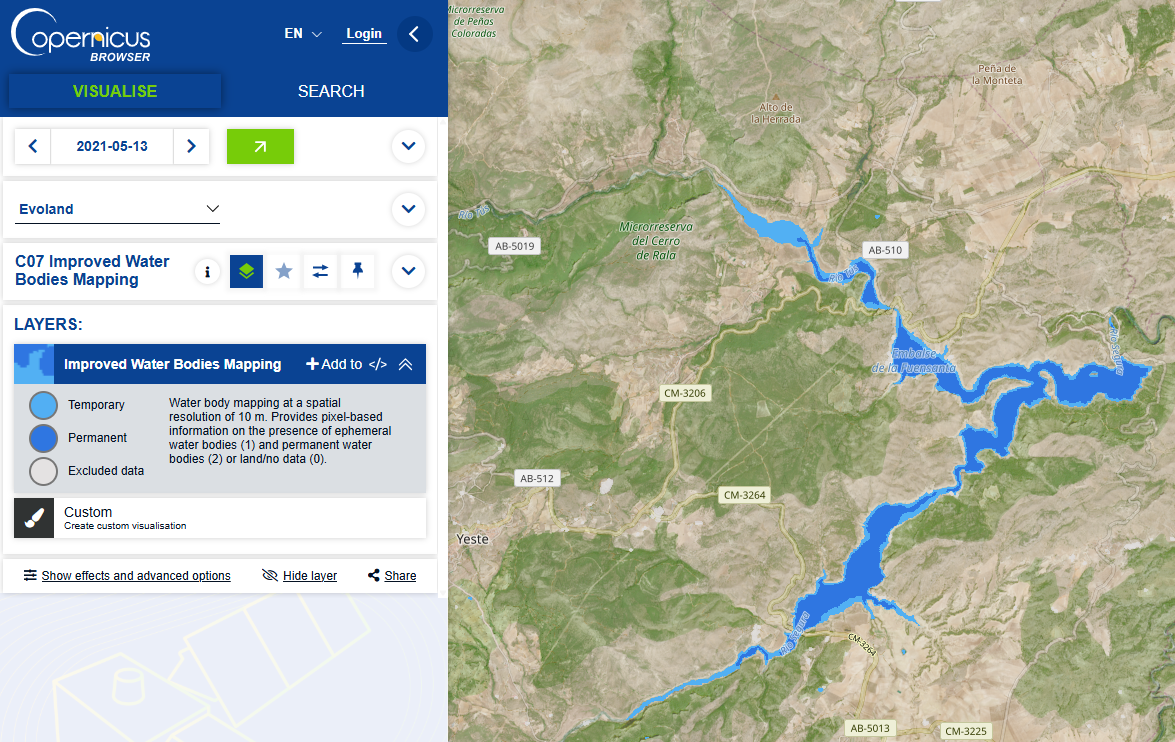
Task: Click the Excluded data legend label
Action: coord(106,471)
